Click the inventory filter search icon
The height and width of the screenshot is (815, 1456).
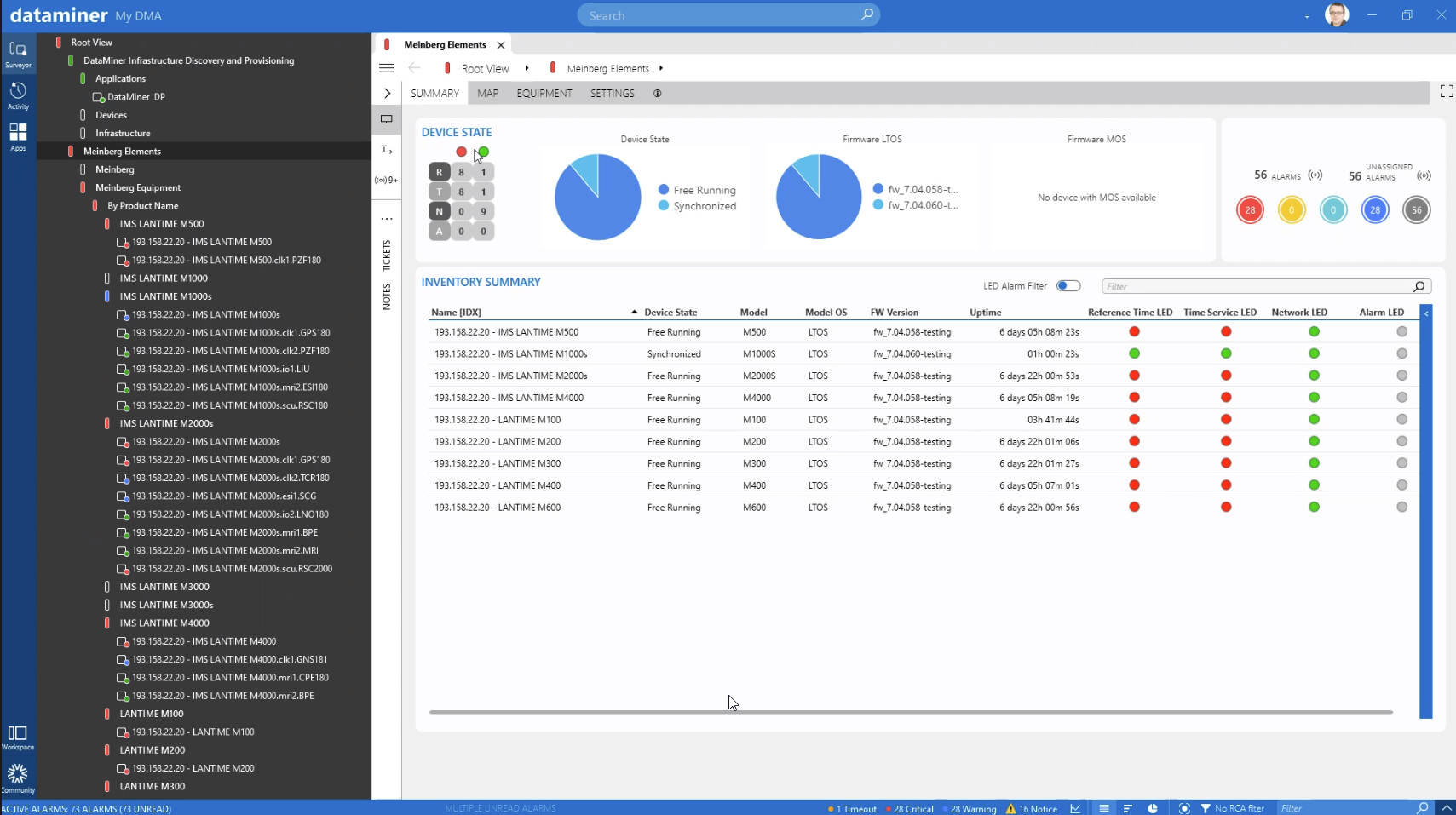[x=1419, y=287]
